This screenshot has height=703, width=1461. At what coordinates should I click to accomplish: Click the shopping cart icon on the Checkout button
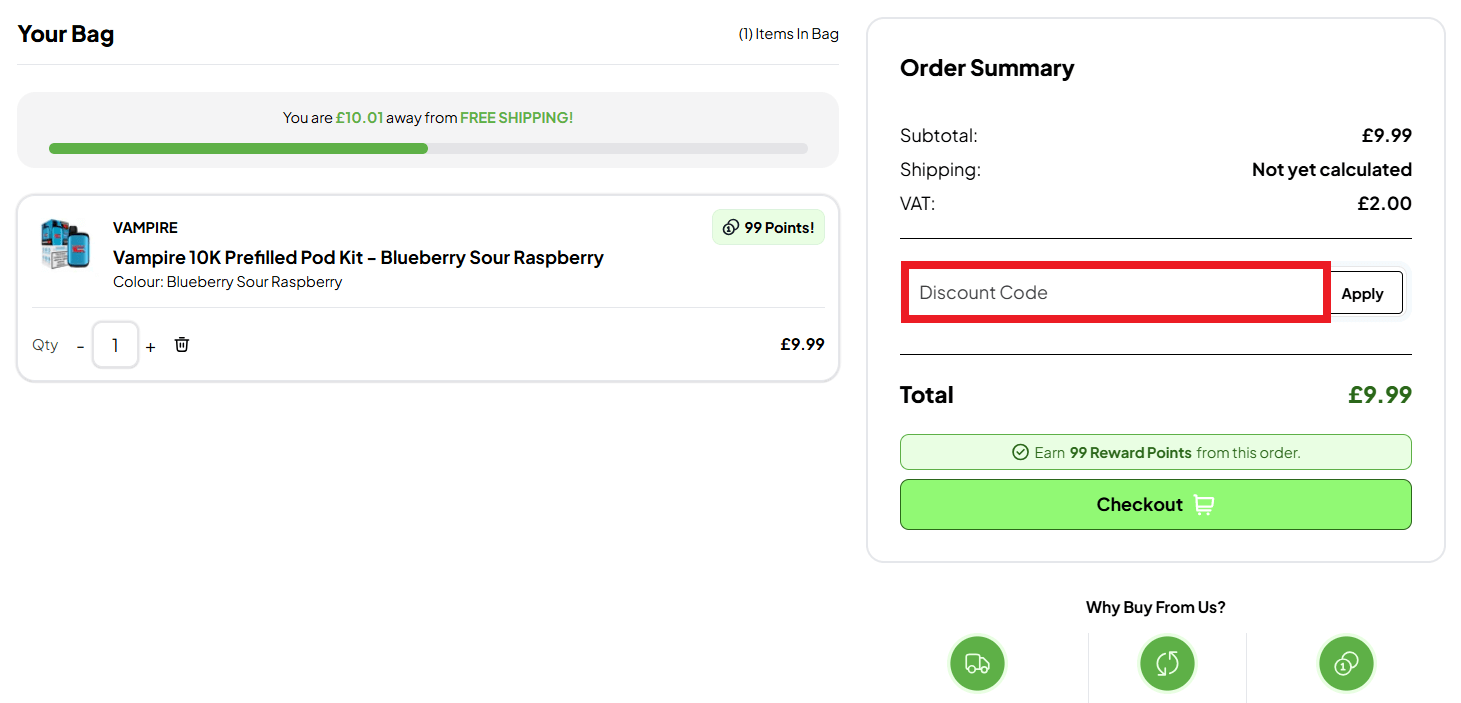1203,504
